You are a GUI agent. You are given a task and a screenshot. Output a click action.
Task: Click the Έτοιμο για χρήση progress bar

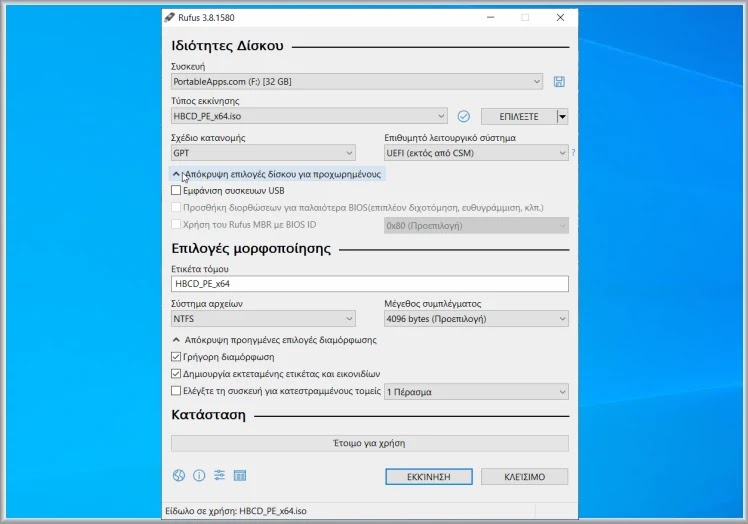click(x=370, y=443)
